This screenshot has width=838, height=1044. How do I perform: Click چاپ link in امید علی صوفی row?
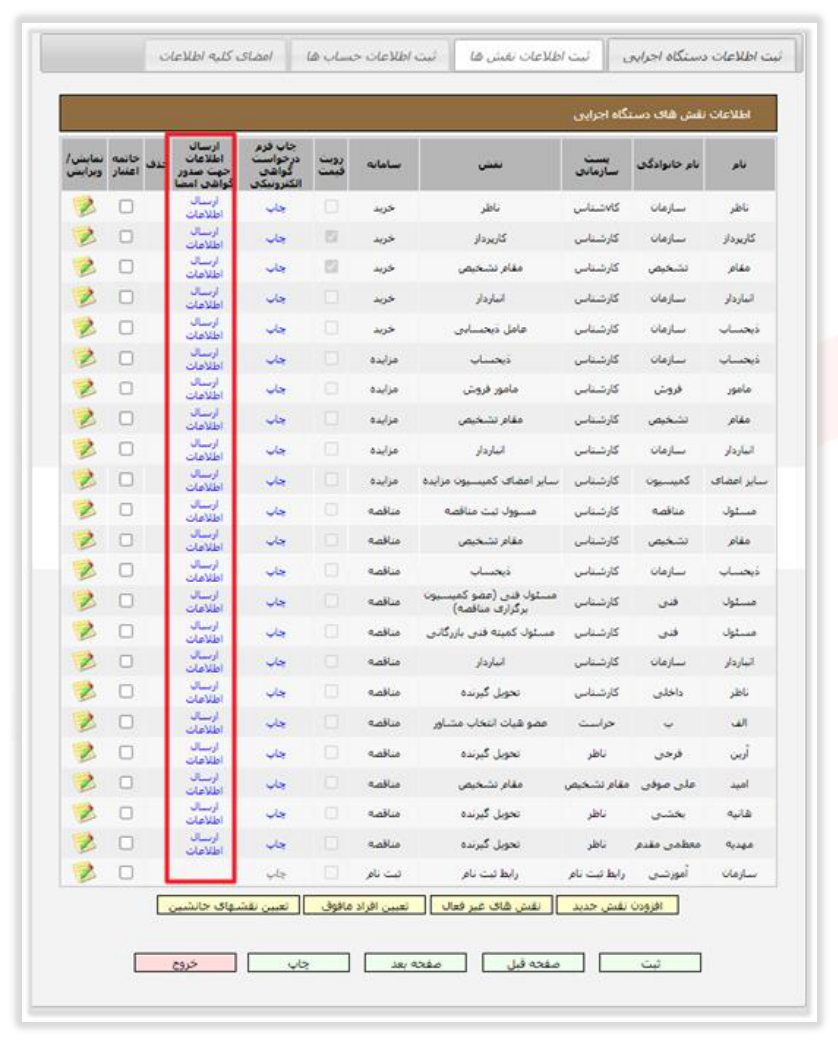click(276, 784)
